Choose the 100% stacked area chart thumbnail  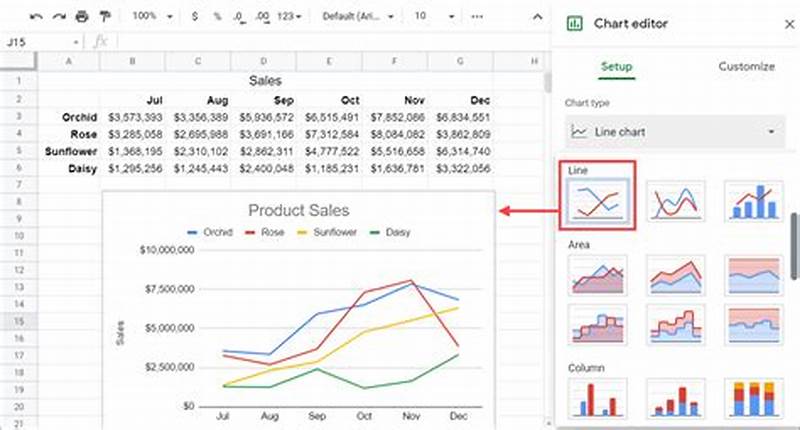754,275
